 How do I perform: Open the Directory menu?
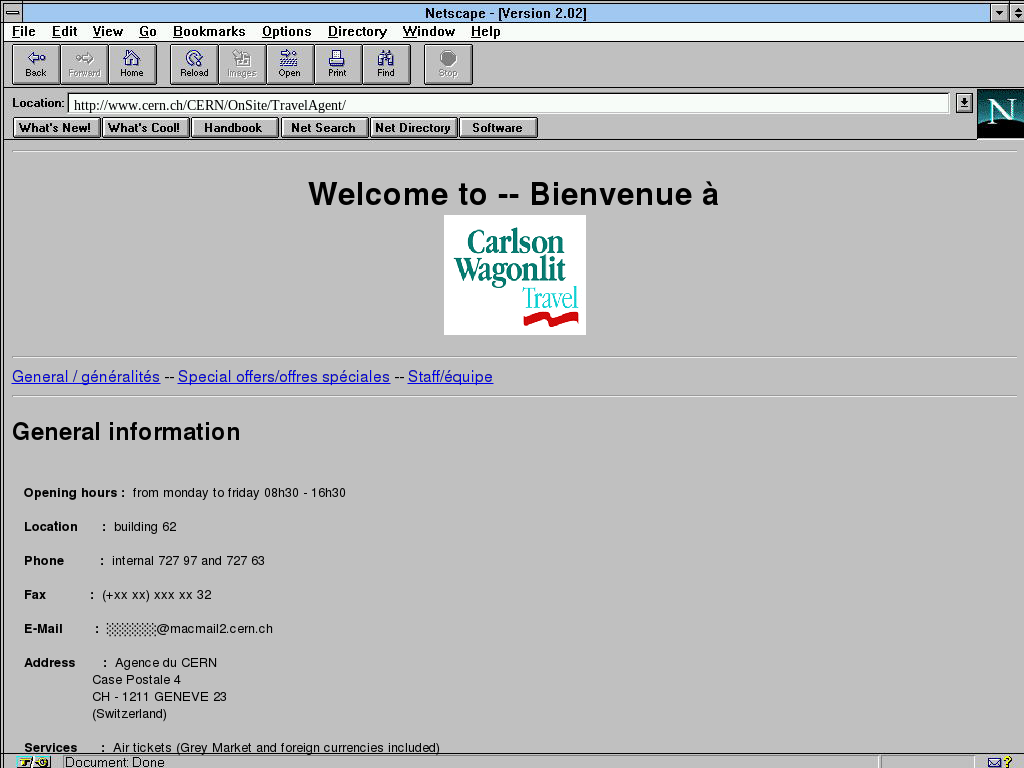click(x=357, y=32)
